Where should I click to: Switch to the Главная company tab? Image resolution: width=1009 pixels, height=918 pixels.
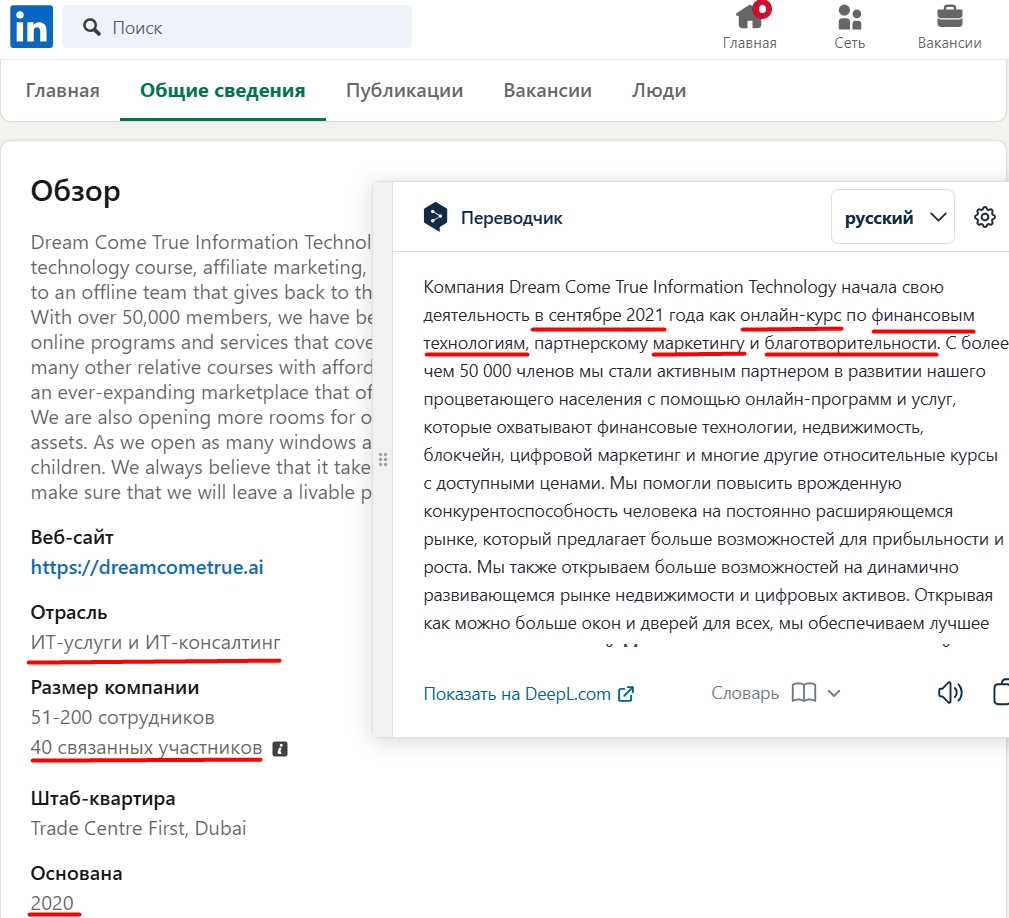click(62, 90)
